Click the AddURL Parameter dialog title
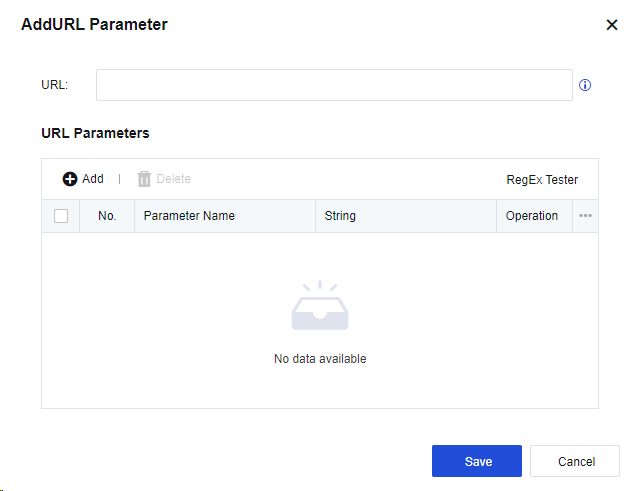 pyautogui.click(x=94, y=25)
